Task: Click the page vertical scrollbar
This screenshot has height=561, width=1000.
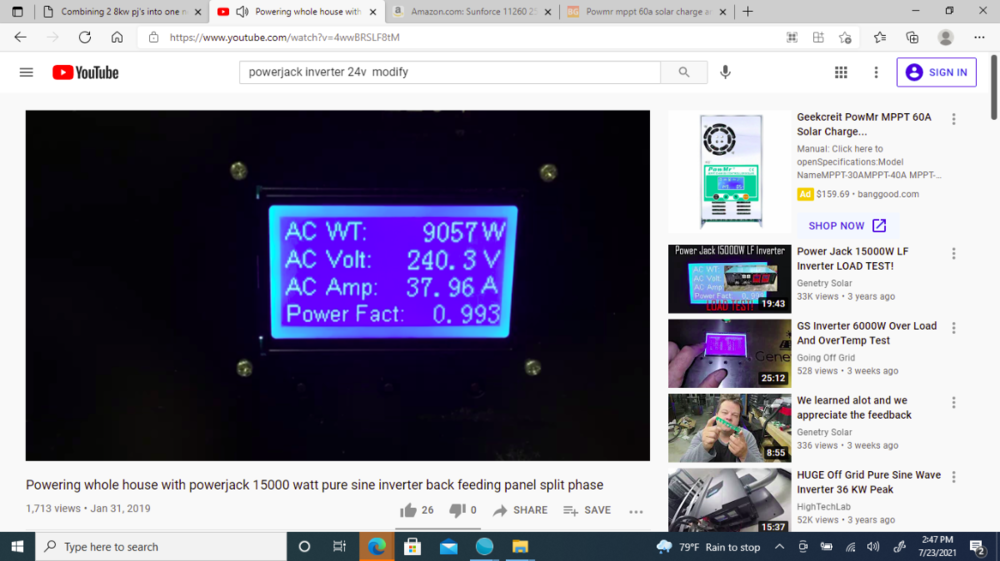Action: click(x=994, y=87)
